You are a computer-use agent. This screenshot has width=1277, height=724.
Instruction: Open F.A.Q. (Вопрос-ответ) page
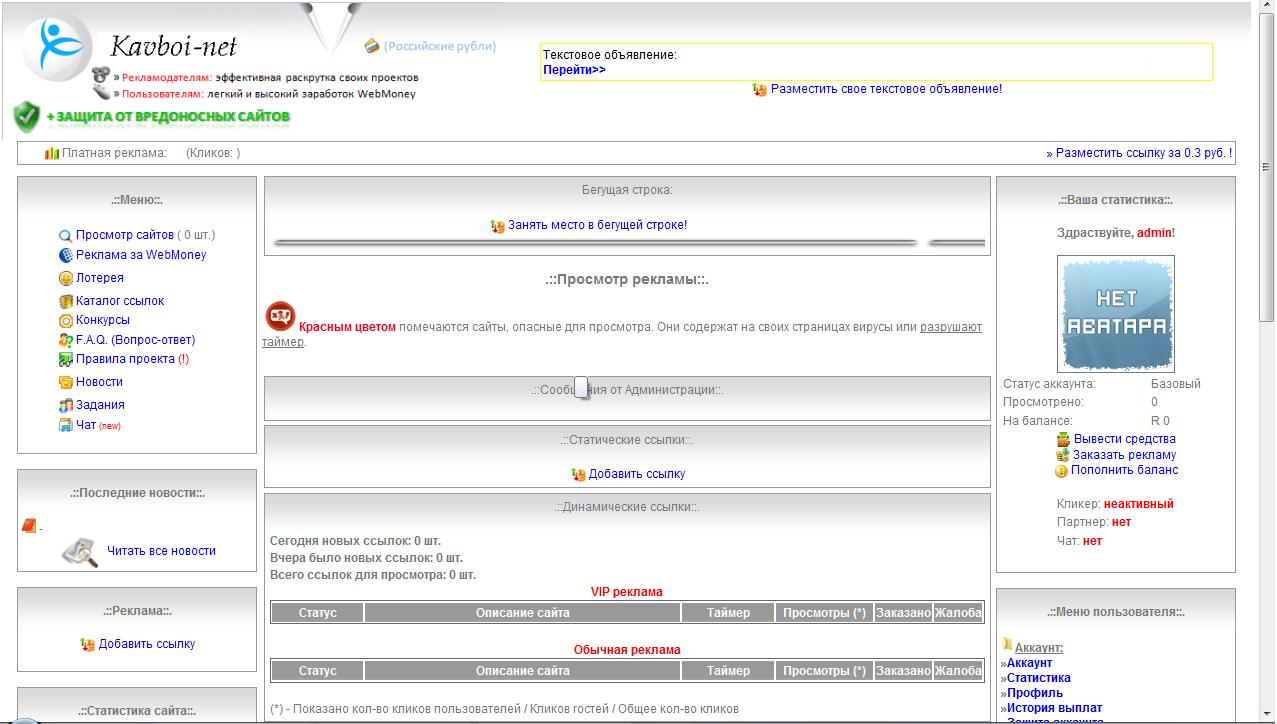pos(136,340)
